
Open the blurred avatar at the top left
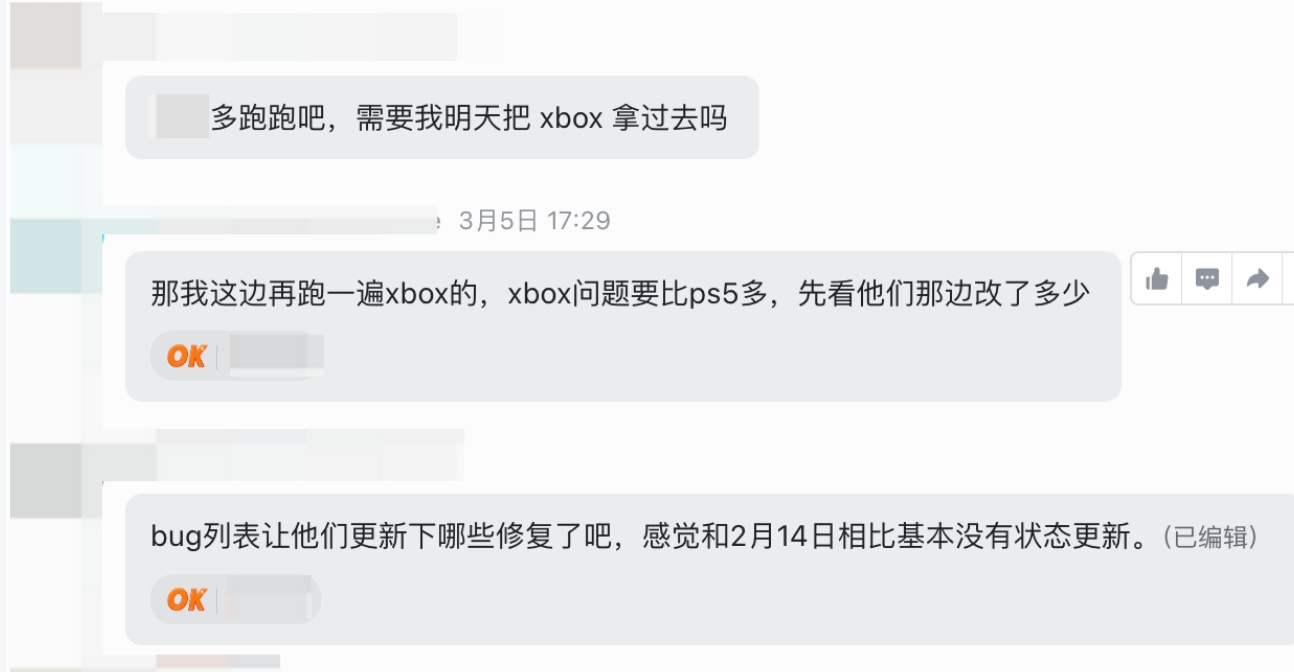(x=46, y=38)
